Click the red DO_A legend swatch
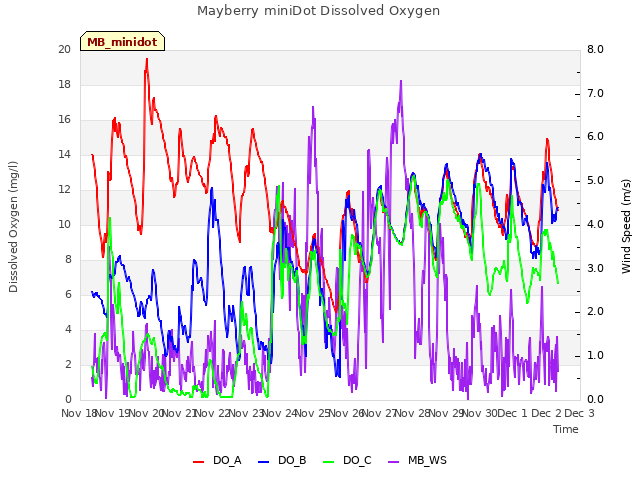Viewport: 640px width, 480px height. [x=198, y=461]
